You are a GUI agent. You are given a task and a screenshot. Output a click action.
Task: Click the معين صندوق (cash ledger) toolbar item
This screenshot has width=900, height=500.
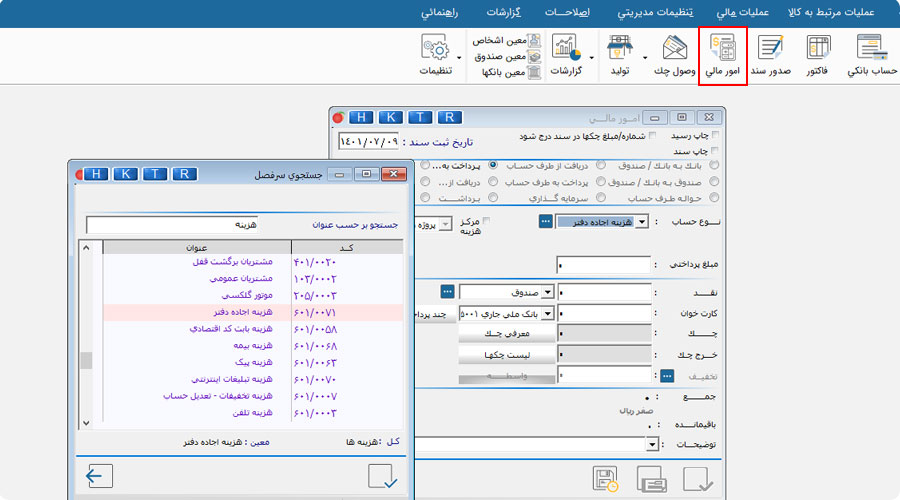point(507,56)
